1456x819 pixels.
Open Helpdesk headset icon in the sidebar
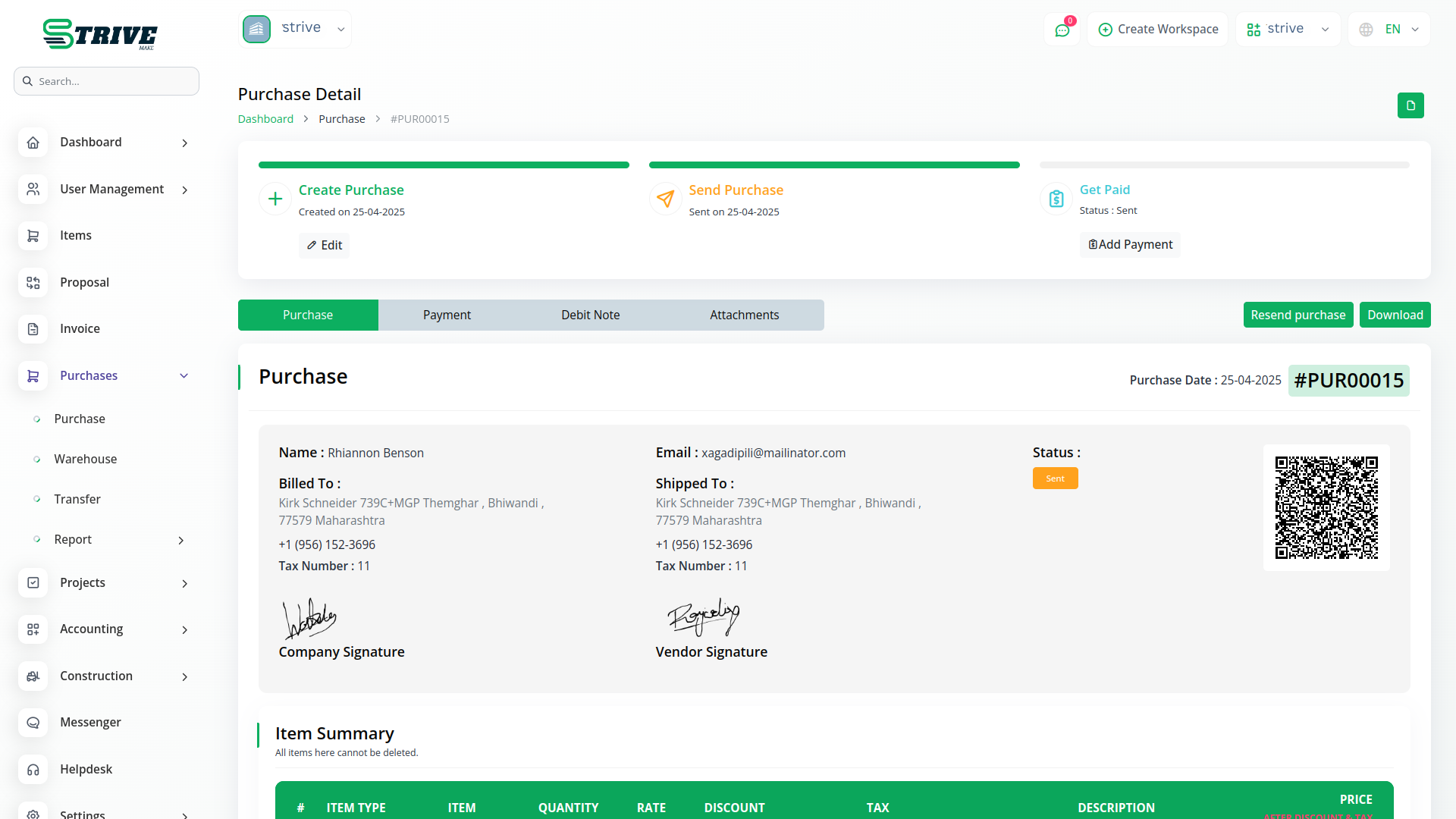coord(33,770)
